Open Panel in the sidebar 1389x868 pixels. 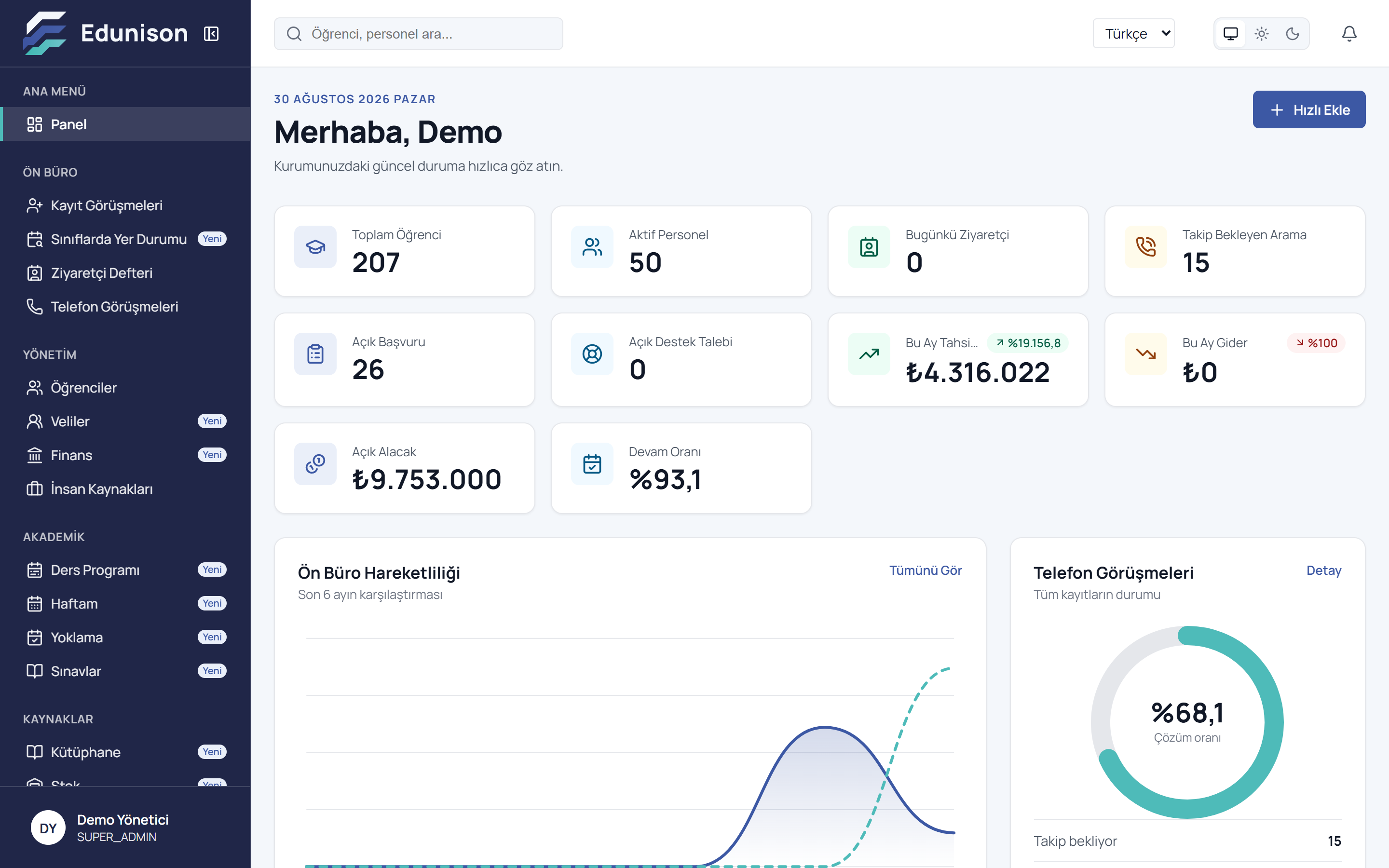click(x=126, y=124)
